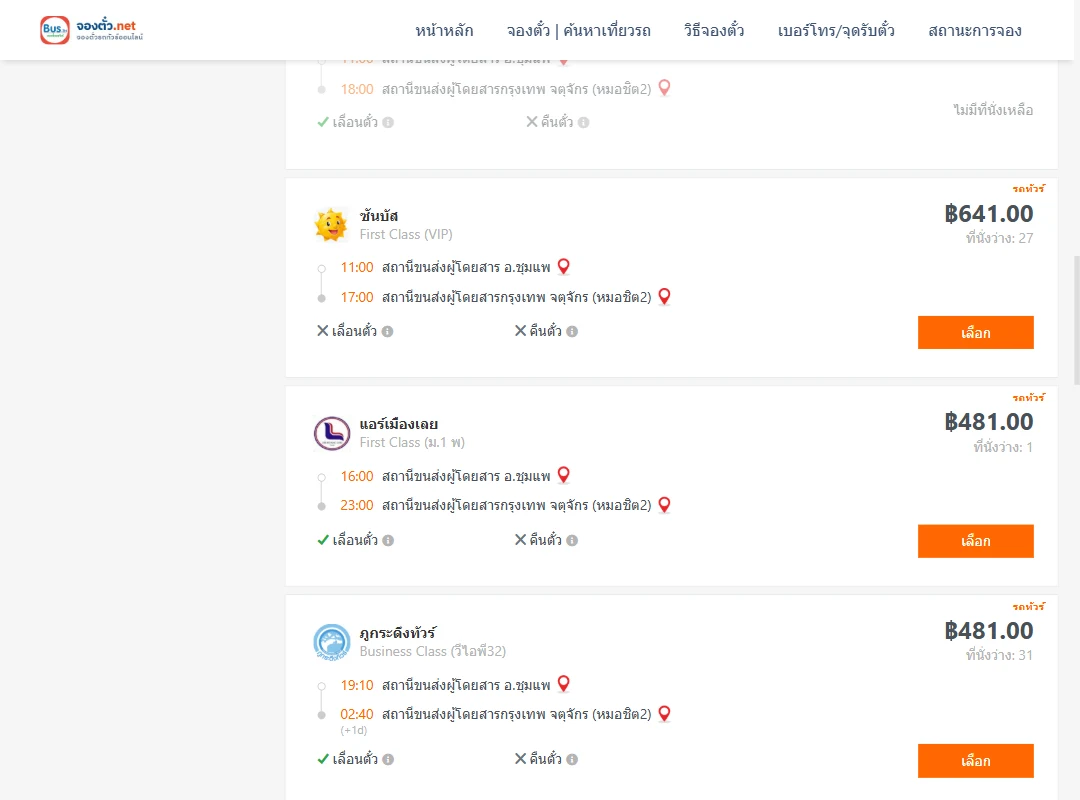
Task: Show map pin for แอร์เมืองเลย 23:00 arrival
Action: (x=665, y=505)
